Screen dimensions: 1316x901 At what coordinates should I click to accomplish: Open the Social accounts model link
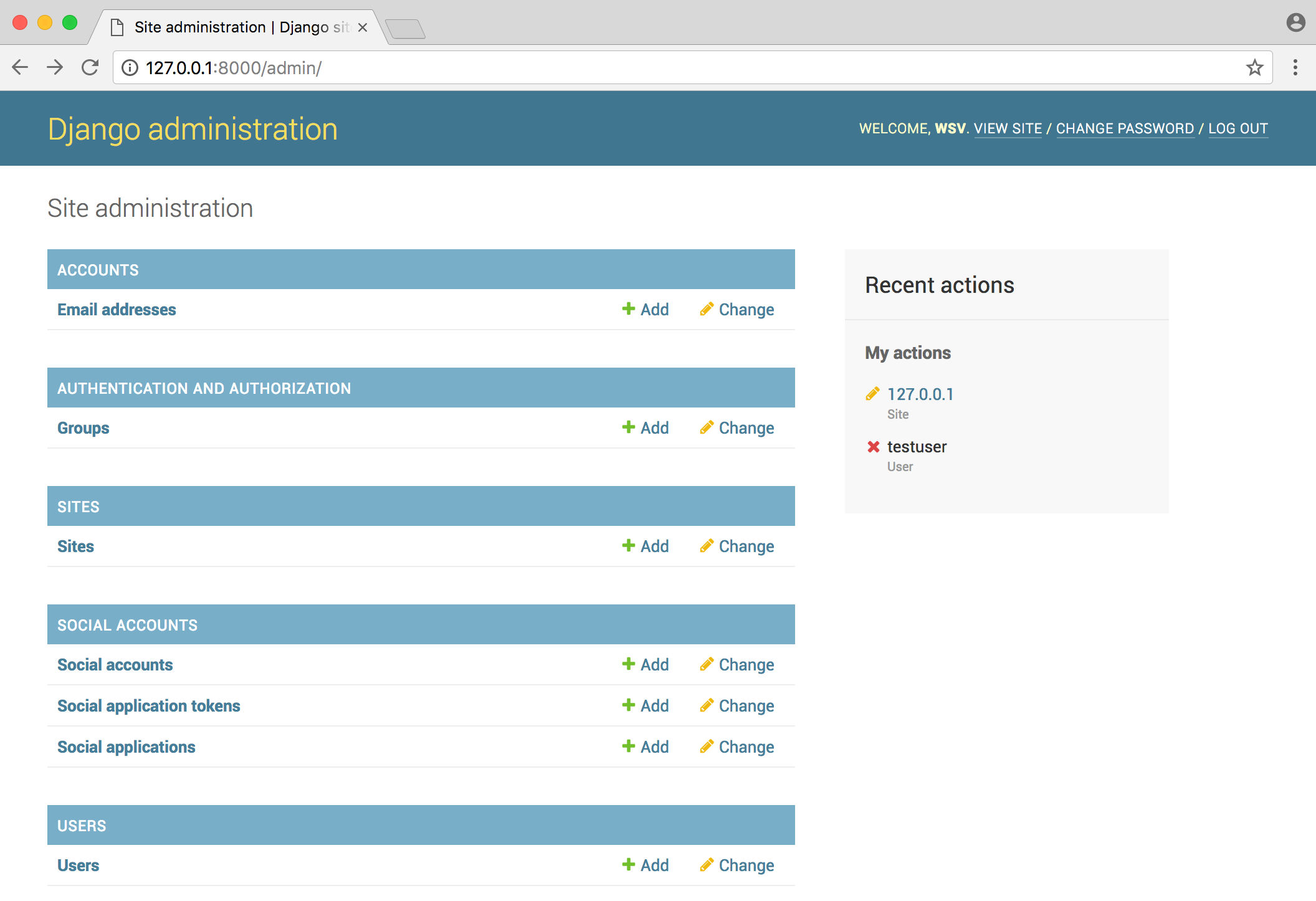(115, 665)
